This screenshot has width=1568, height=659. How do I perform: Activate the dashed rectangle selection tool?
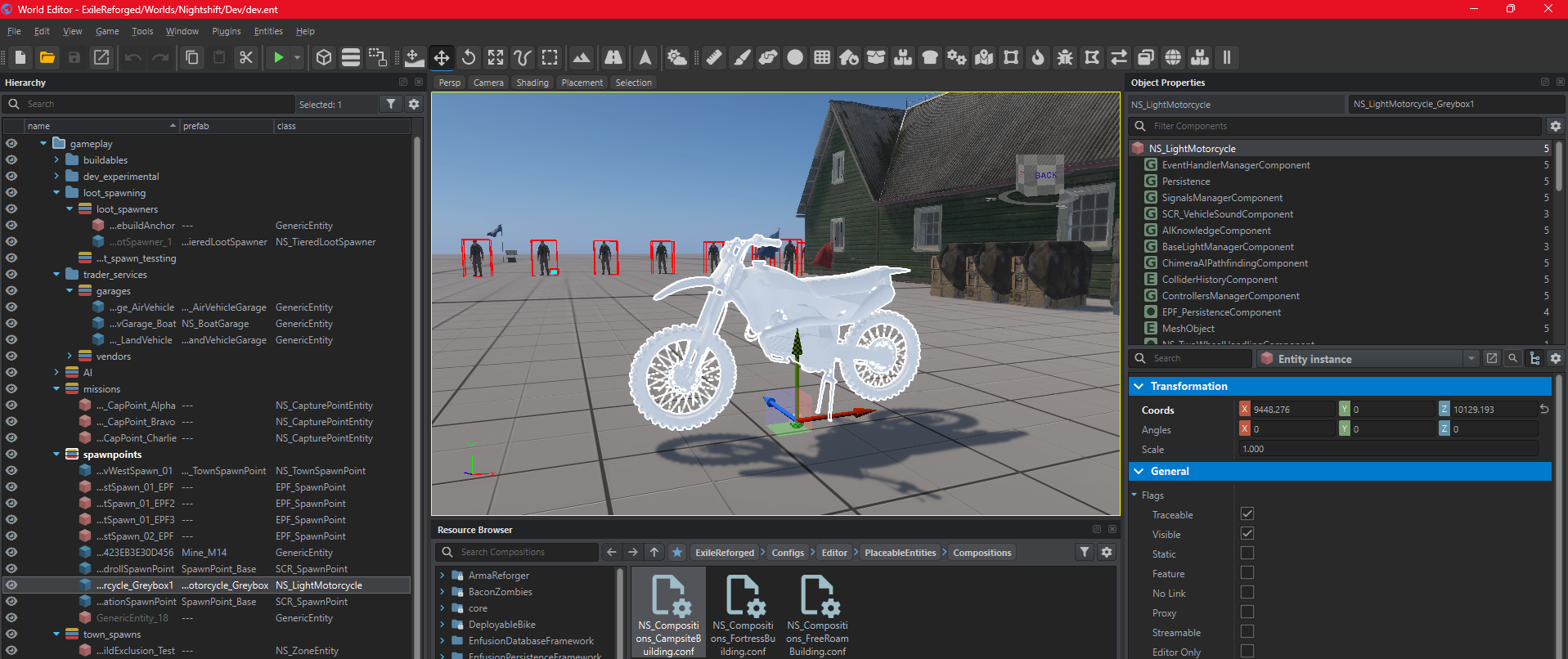coord(550,57)
